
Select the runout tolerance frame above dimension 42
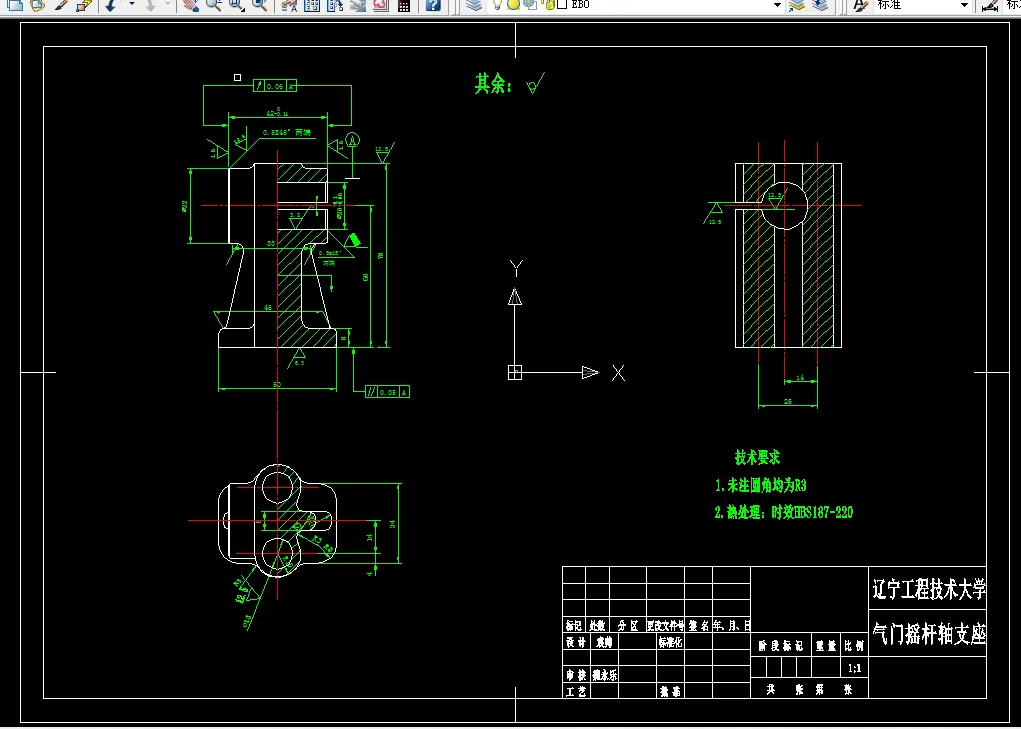pos(275,86)
